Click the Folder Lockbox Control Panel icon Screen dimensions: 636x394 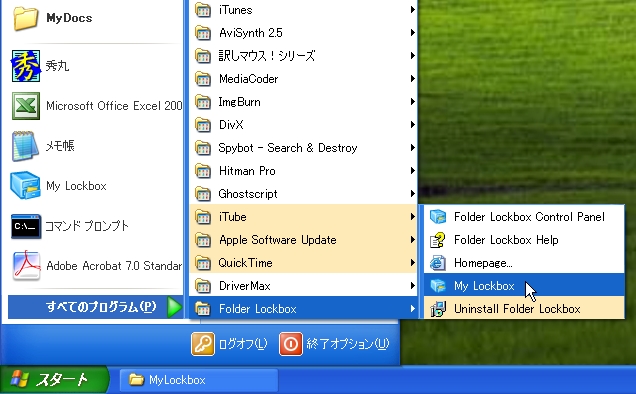coord(438,217)
